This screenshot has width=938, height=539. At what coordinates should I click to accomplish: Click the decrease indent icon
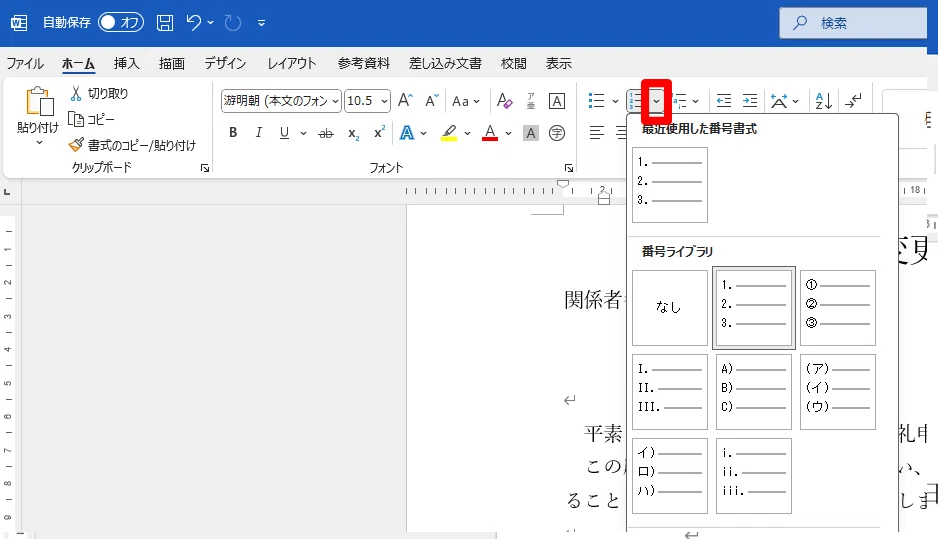coord(724,101)
